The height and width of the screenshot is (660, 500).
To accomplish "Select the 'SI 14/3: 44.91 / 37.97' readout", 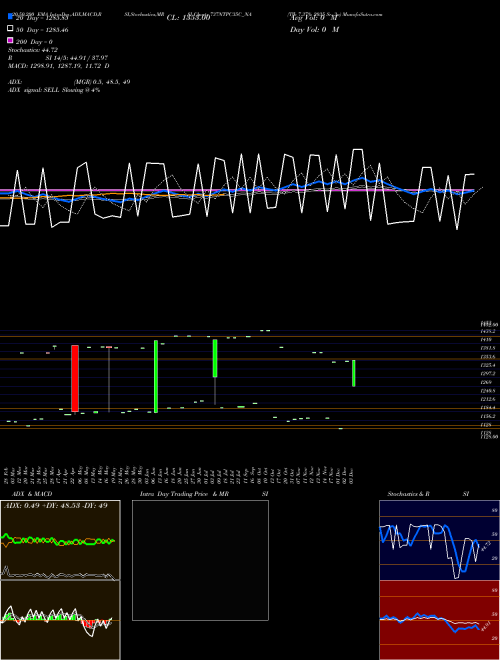I will point(77,58).
